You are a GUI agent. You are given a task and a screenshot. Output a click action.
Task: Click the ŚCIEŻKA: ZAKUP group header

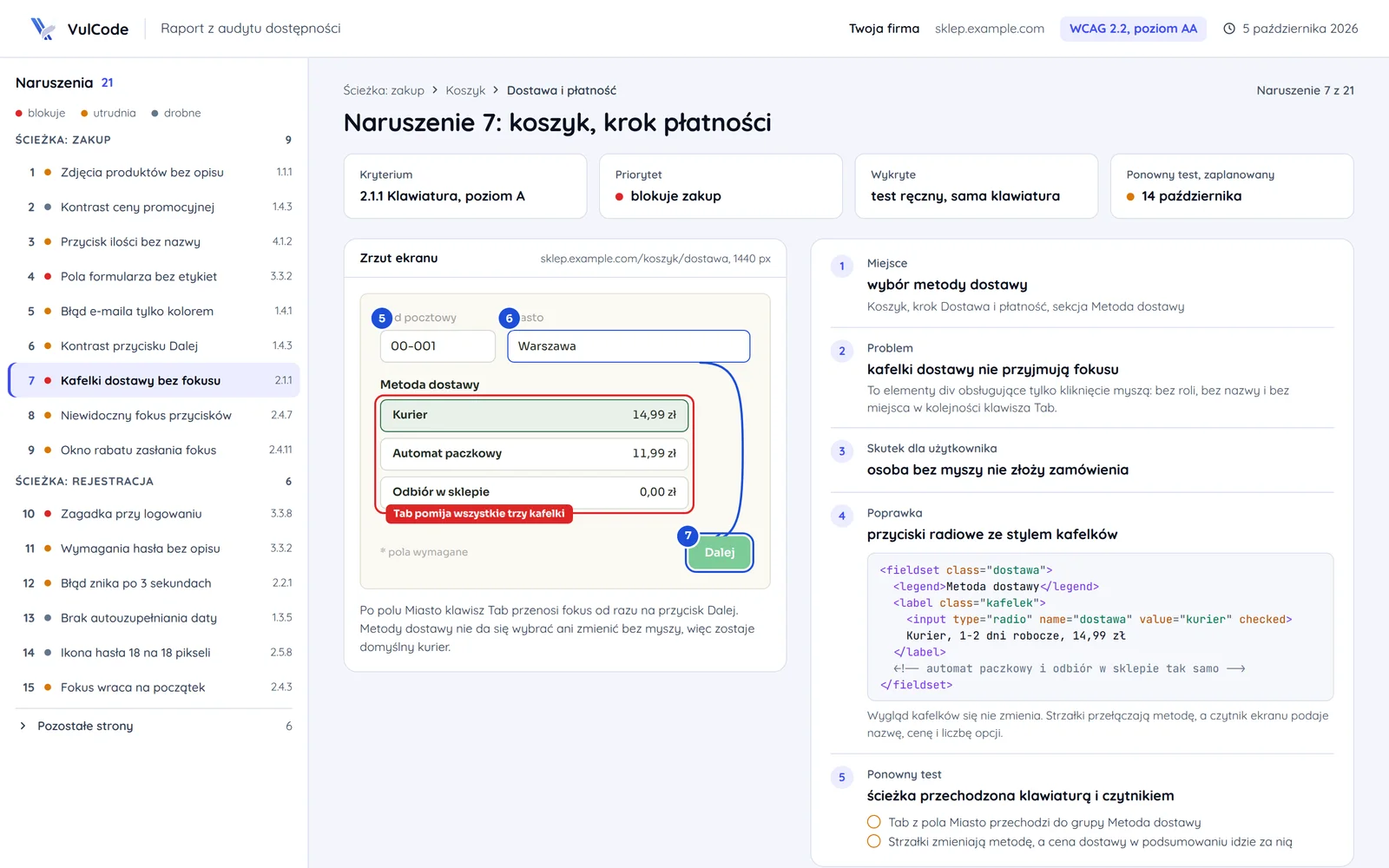point(154,140)
